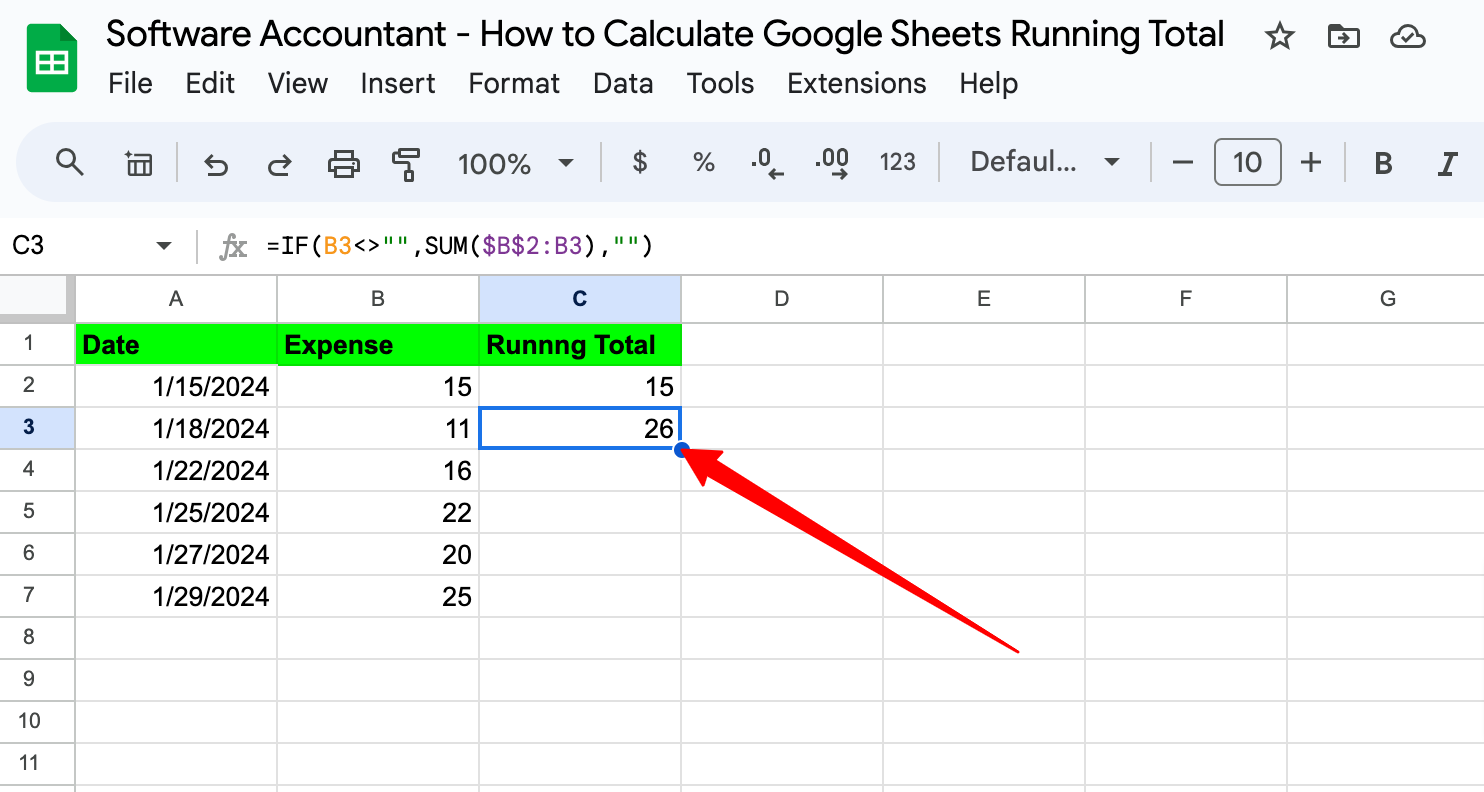
Task: Open the View menu
Action: coord(298,83)
